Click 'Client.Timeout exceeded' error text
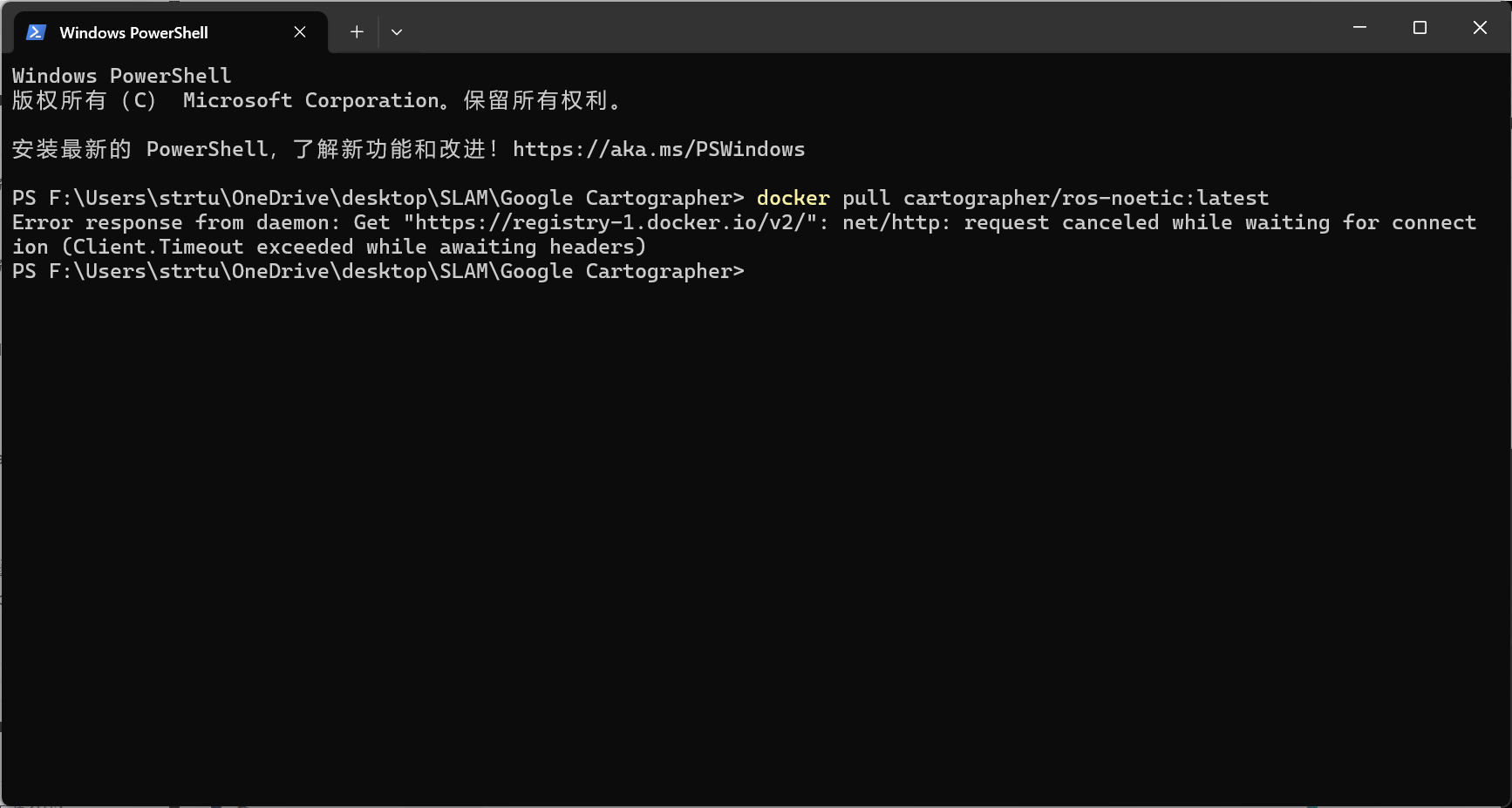Screen dimensions: 1512x808 click(x=213, y=247)
